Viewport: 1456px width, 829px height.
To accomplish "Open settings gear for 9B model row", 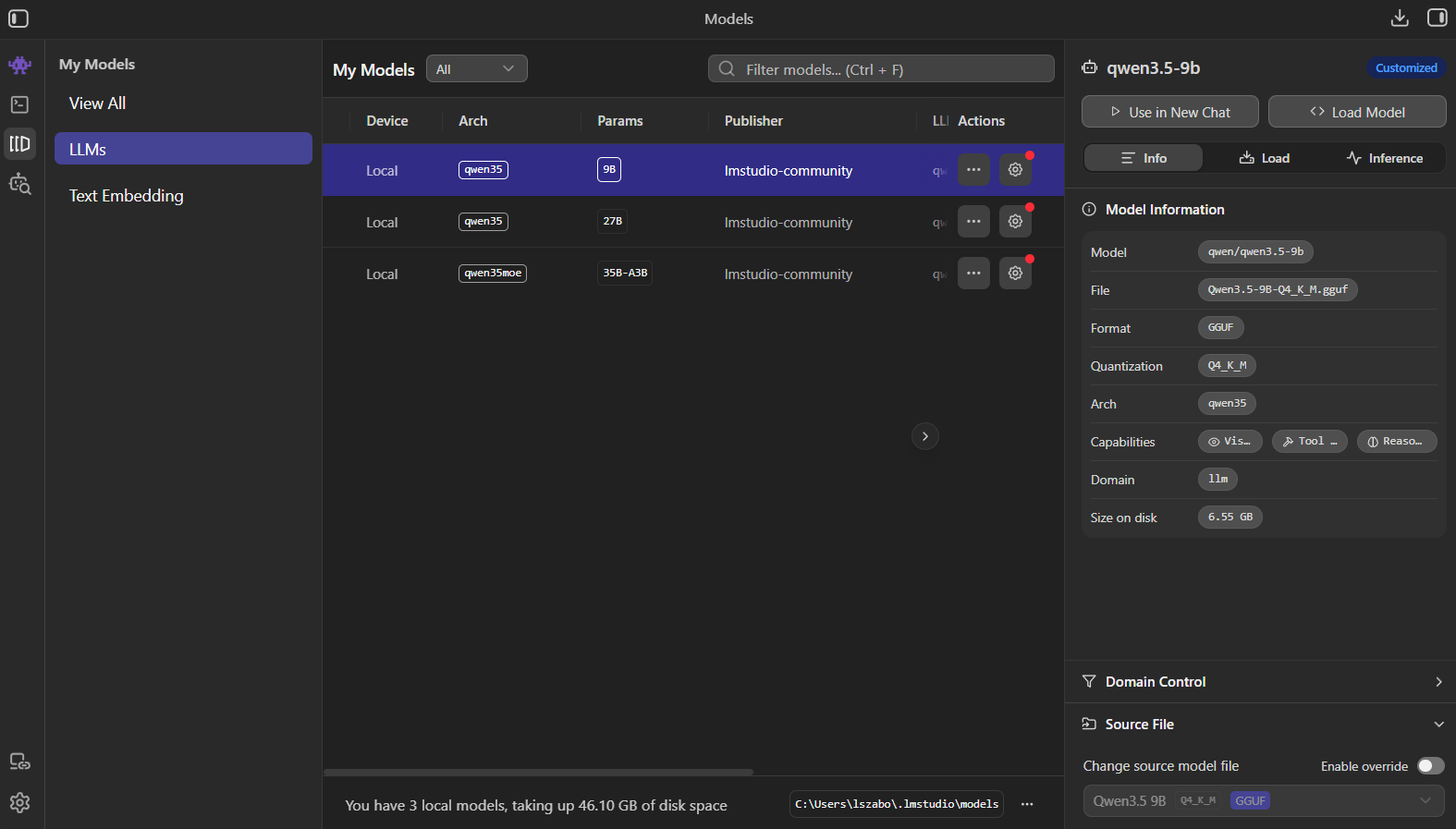I will coord(1015,170).
